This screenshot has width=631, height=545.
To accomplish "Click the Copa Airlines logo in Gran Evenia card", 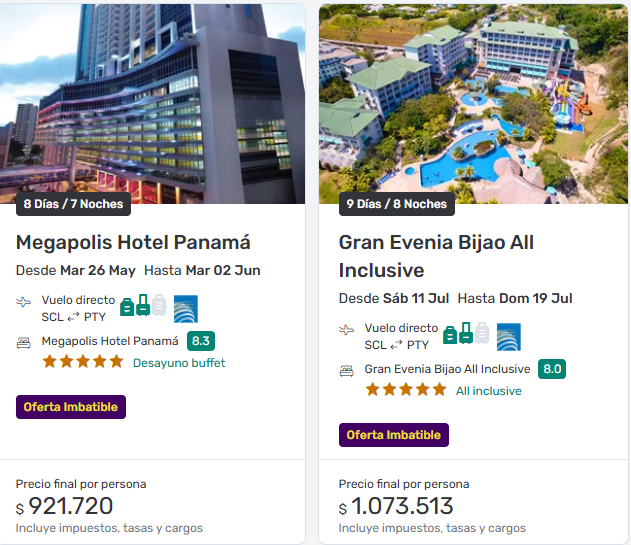I will (x=509, y=336).
